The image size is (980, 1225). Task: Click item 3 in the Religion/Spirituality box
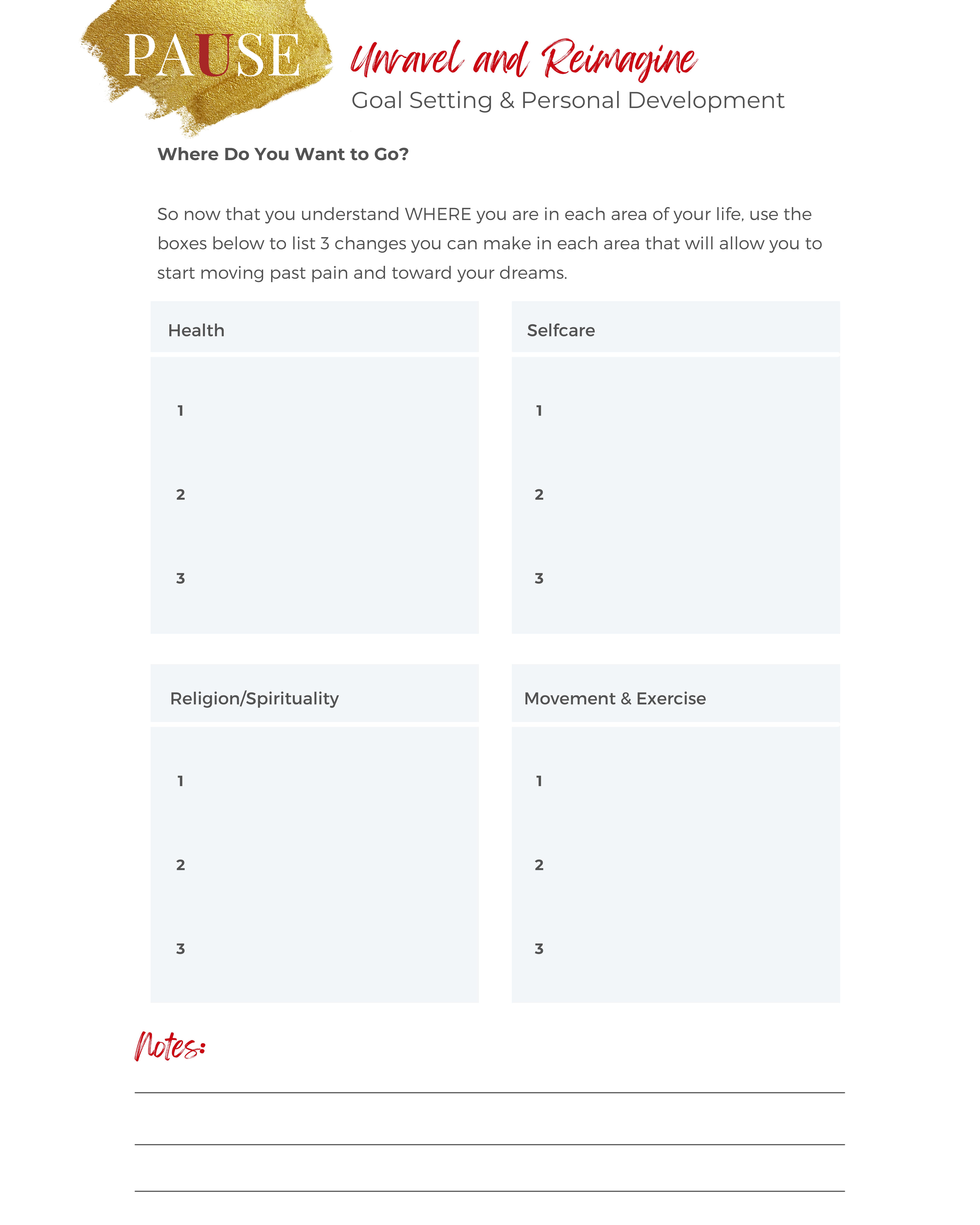point(180,949)
